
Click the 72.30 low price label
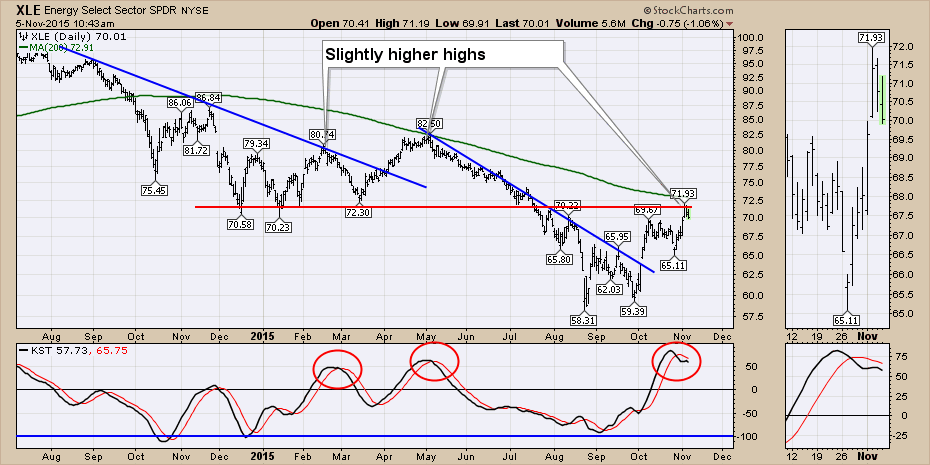(358, 212)
